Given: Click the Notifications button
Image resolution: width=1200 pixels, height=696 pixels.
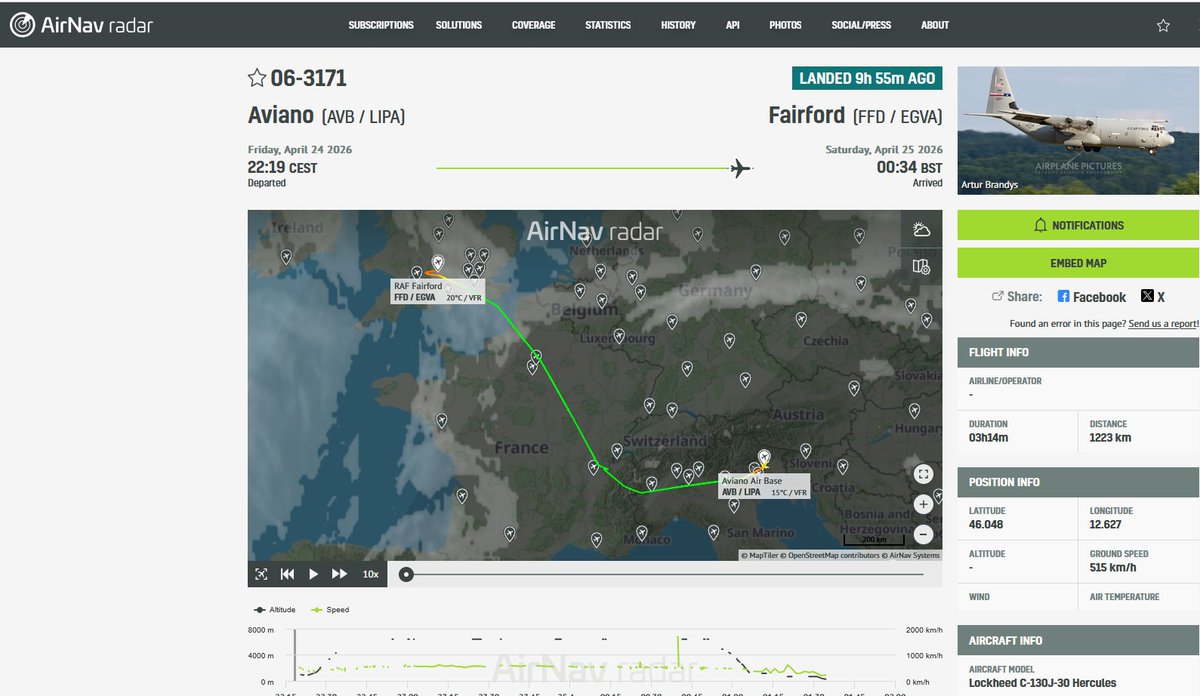Looking at the screenshot, I should [1078, 225].
